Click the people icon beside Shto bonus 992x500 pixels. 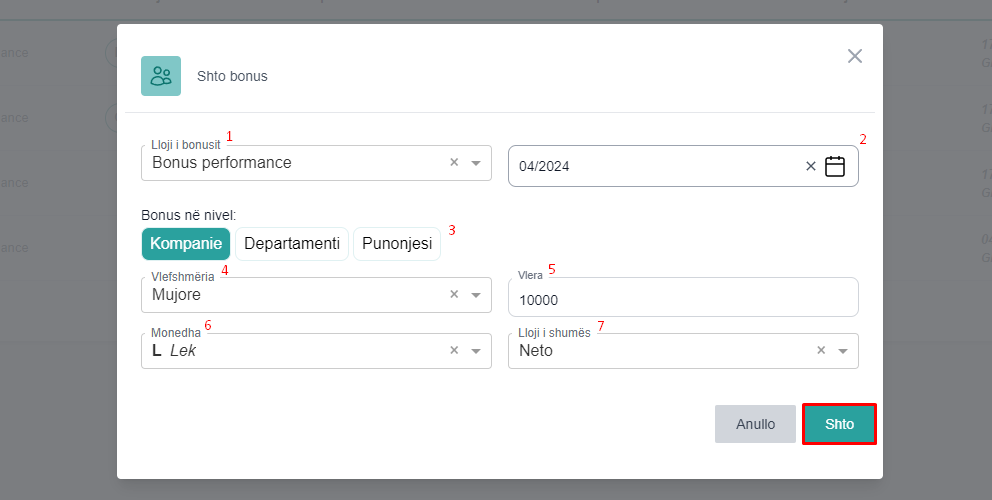pos(161,76)
